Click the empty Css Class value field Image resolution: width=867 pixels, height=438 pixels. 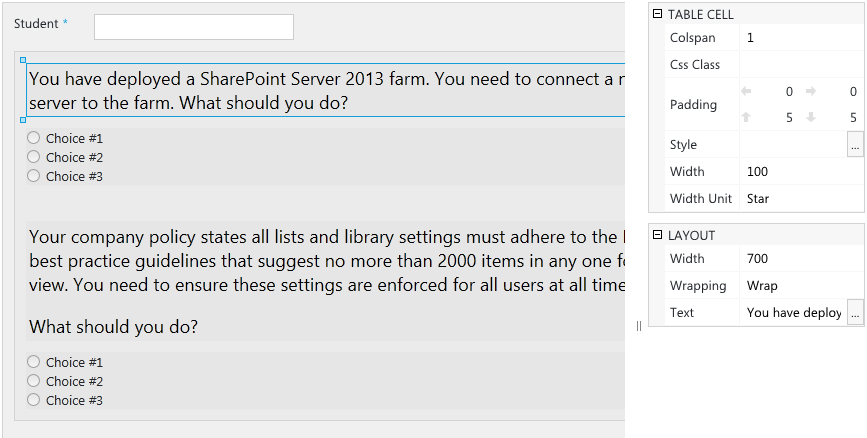[802, 64]
